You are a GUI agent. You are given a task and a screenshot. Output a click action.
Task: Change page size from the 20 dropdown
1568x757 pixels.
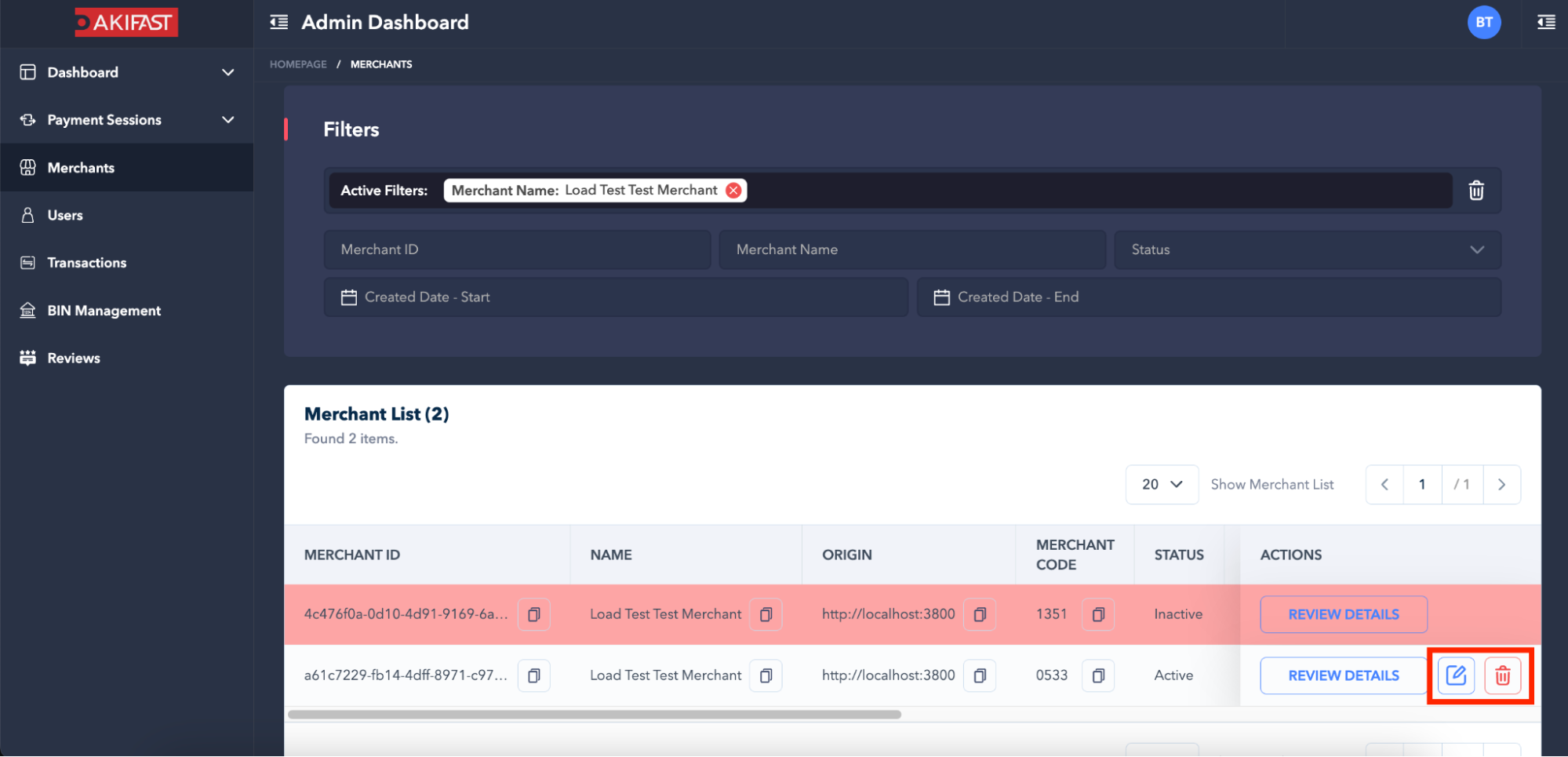(x=1161, y=485)
